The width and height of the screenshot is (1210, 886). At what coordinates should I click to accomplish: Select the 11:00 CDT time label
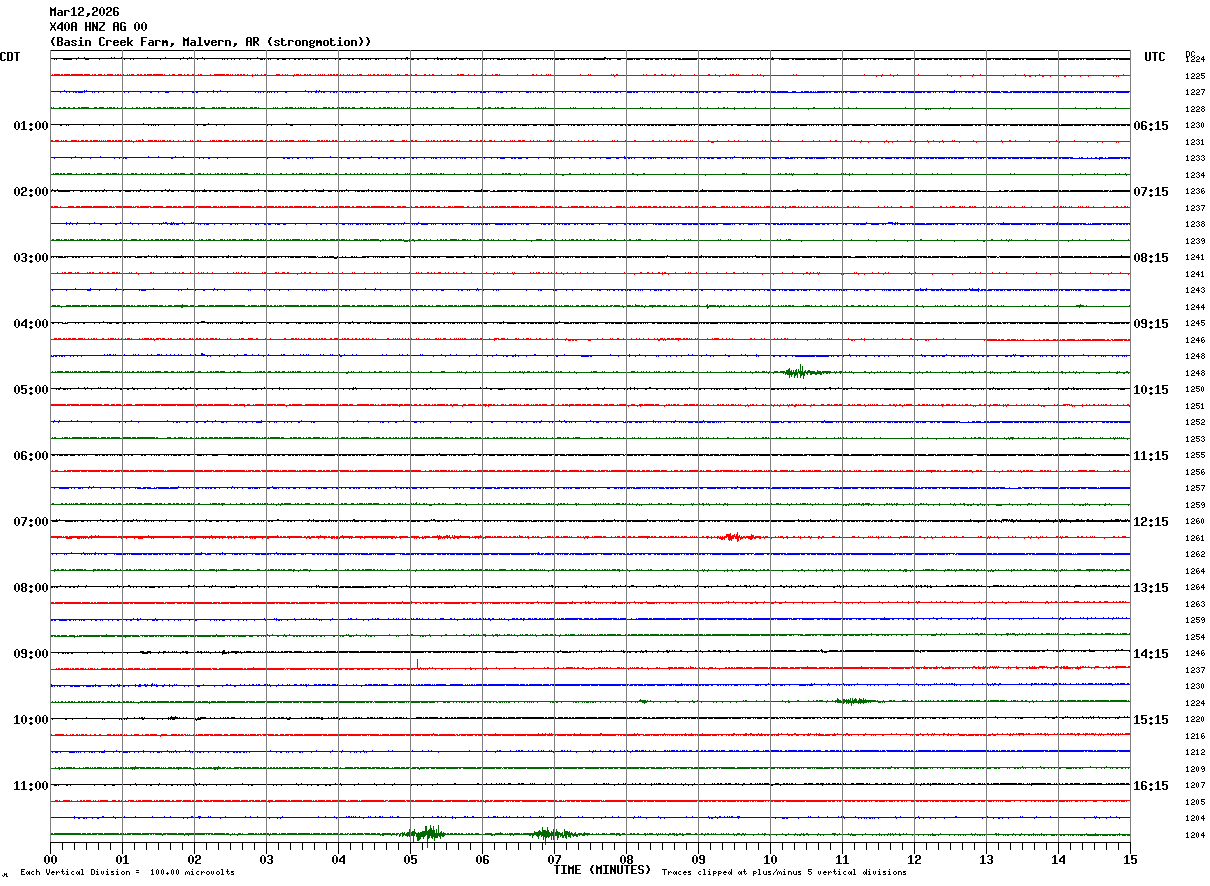pyautogui.click(x=31, y=786)
